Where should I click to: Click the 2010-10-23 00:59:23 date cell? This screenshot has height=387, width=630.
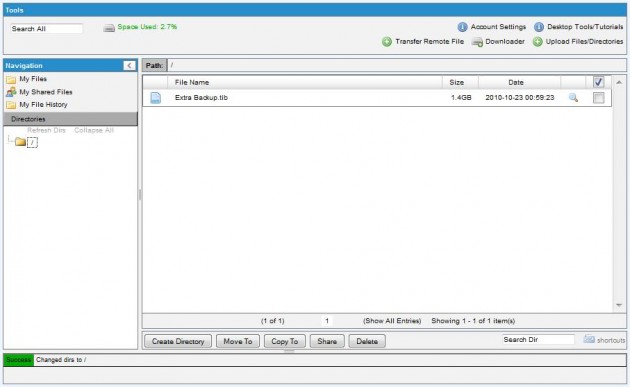[520, 98]
